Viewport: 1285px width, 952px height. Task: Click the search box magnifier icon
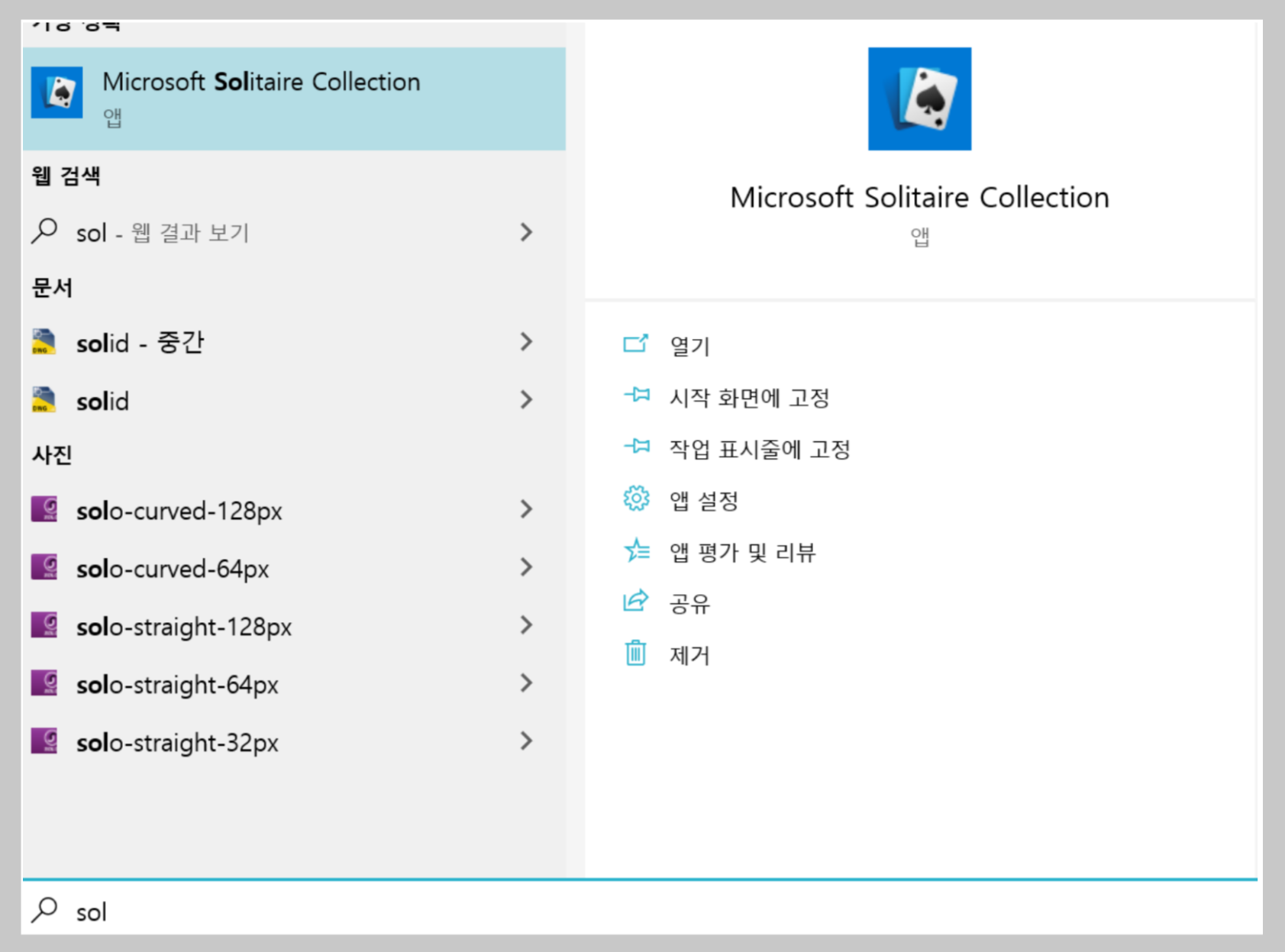point(44,909)
